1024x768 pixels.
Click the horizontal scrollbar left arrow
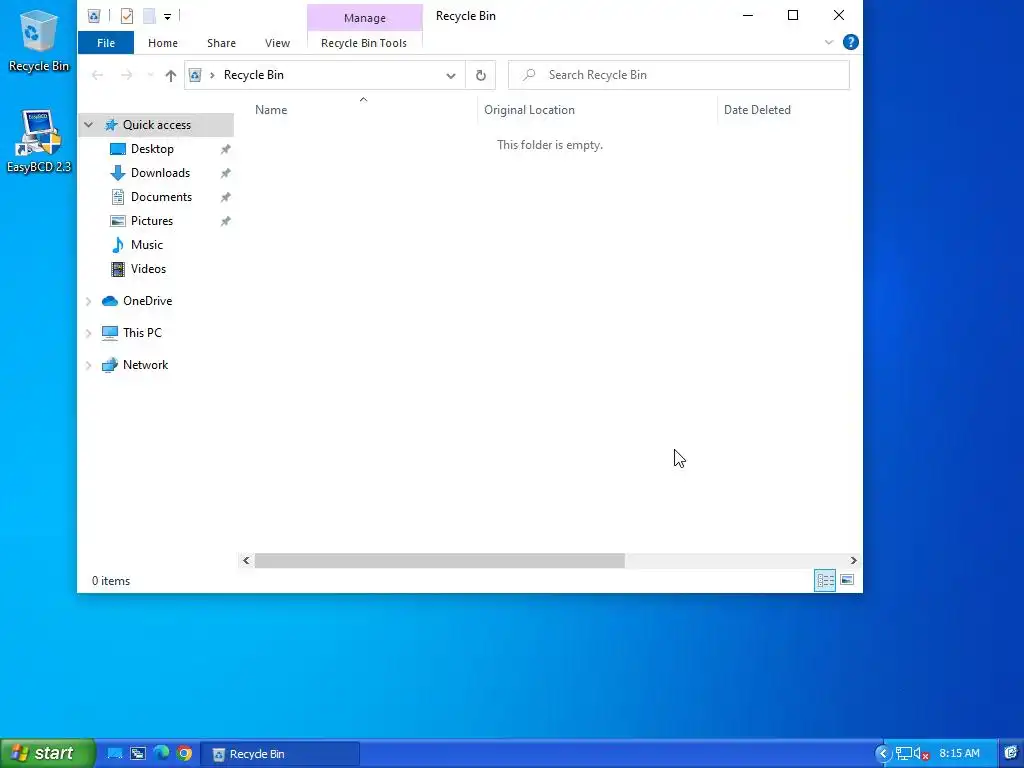(x=246, y=560)
